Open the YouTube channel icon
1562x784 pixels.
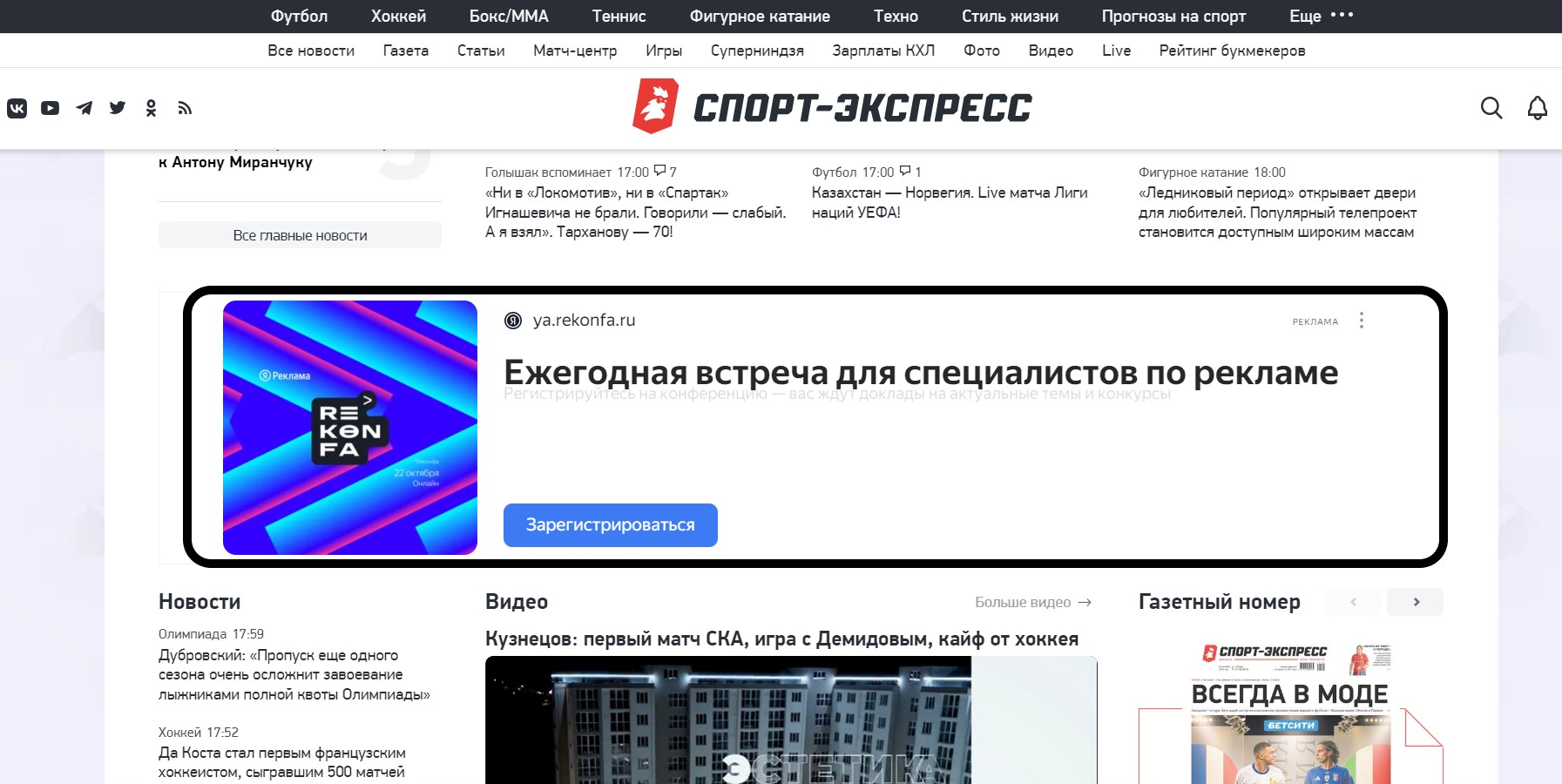tap(51, 108)
